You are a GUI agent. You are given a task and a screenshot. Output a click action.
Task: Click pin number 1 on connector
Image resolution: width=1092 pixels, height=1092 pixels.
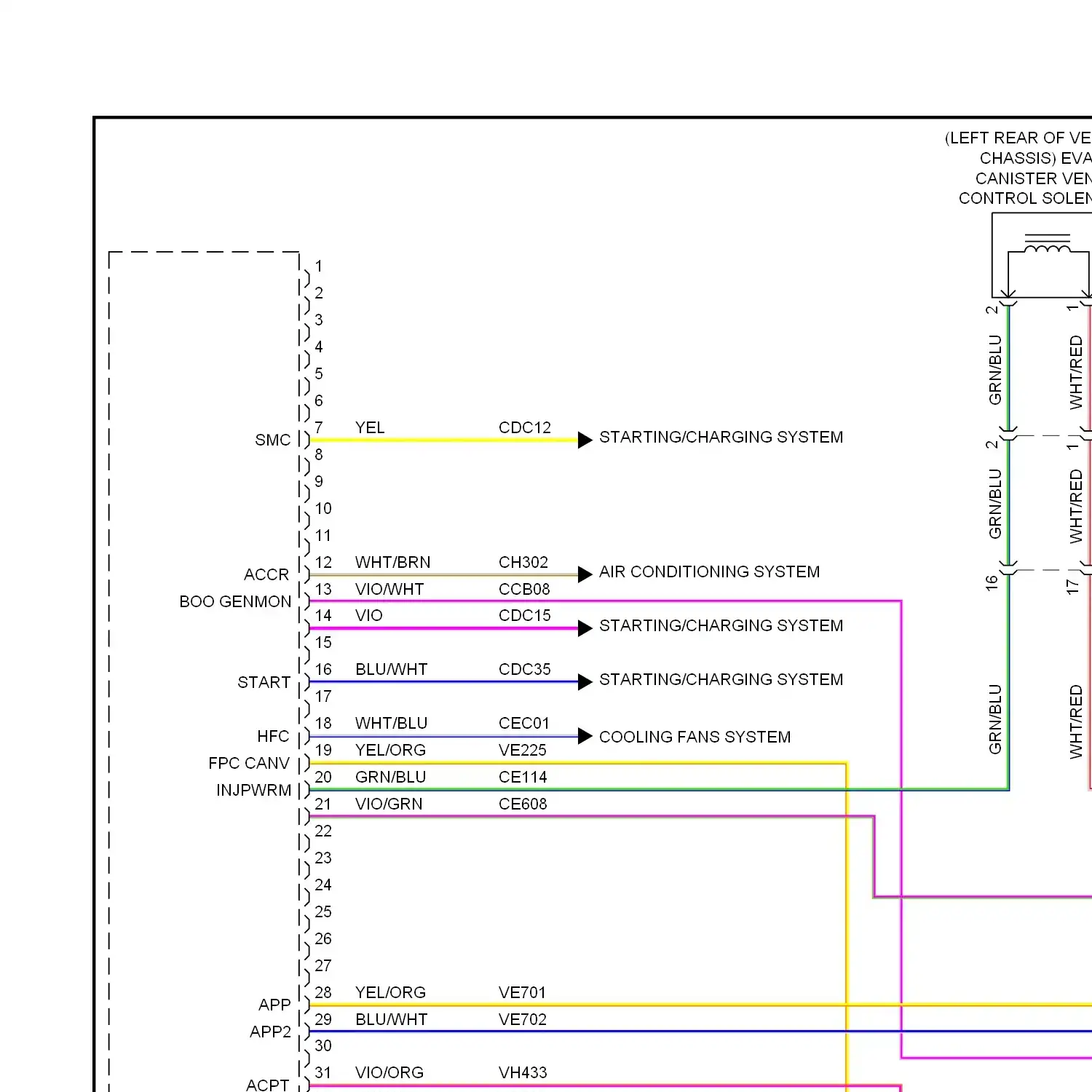[318, 266]
